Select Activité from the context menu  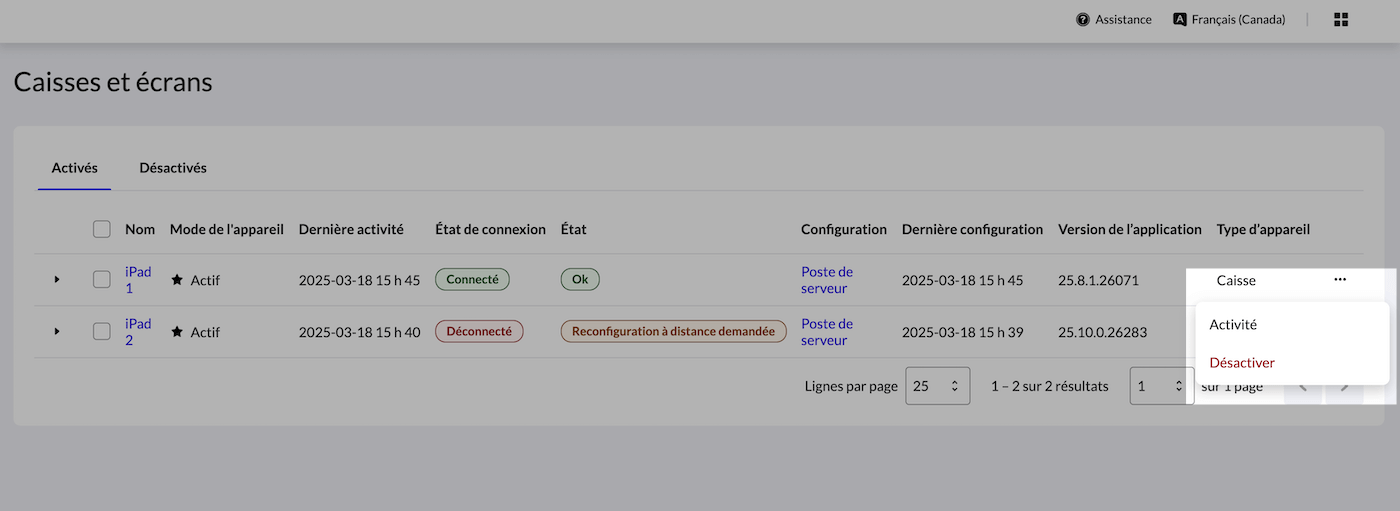tap(1233, 325)
